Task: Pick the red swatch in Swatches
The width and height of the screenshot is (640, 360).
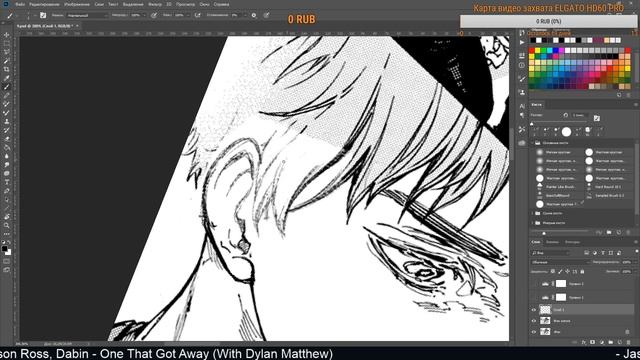Action: click(x=532, y=51)
